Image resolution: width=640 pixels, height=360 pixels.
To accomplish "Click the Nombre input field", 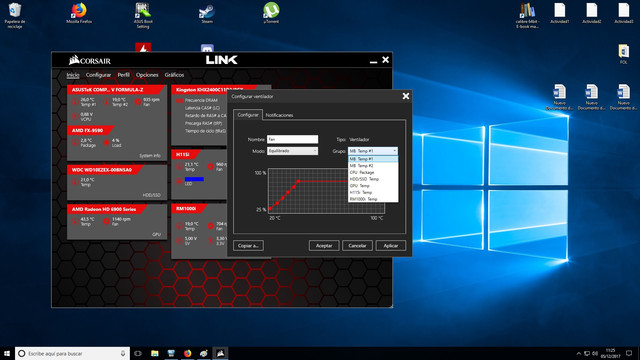I will pyautogui.click(x=292, y=139).
